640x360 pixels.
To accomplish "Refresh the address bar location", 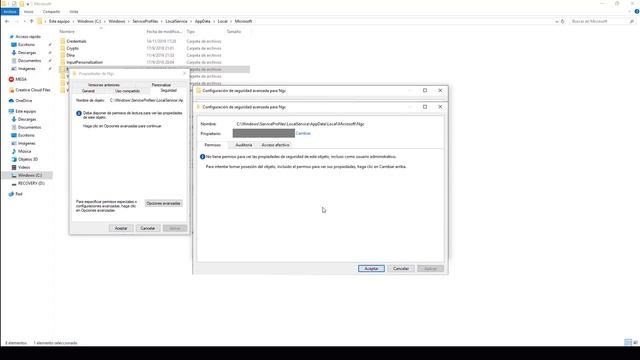I will pyautogui.click(x=563, y=21).
